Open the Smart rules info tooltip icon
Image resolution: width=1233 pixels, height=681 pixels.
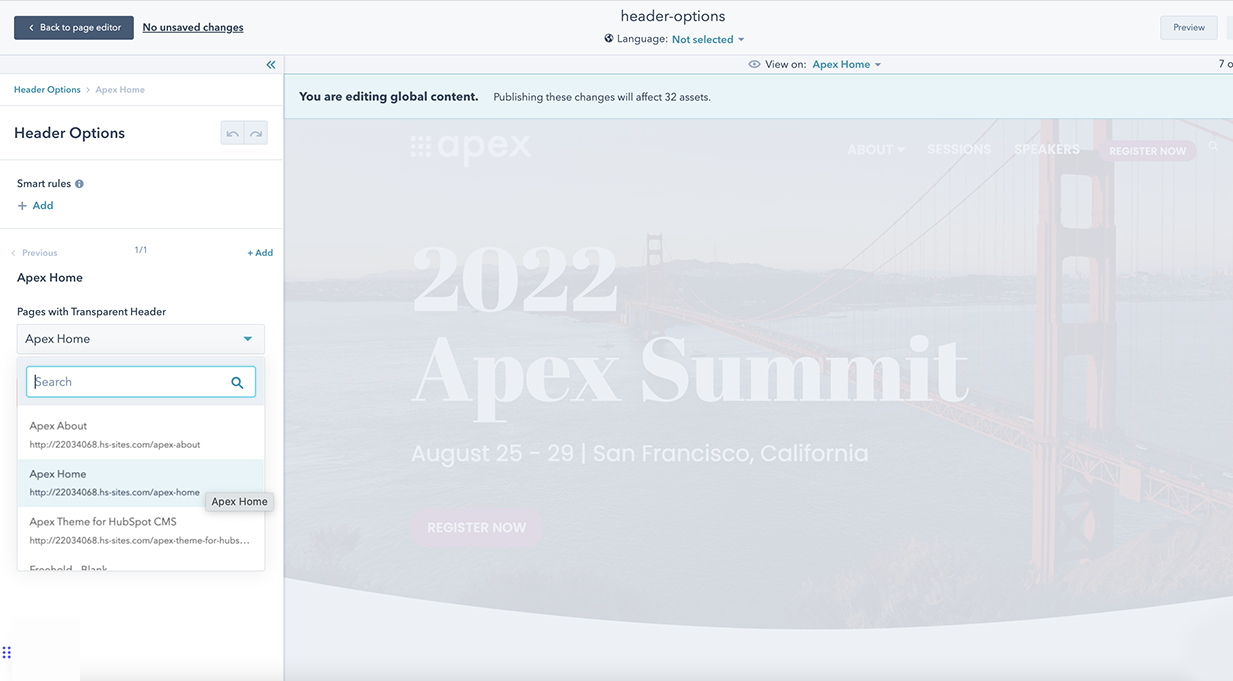(x=78, y=183)
